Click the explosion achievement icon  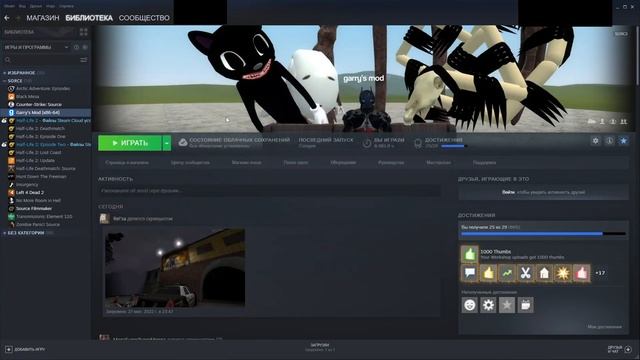point(563,273)
